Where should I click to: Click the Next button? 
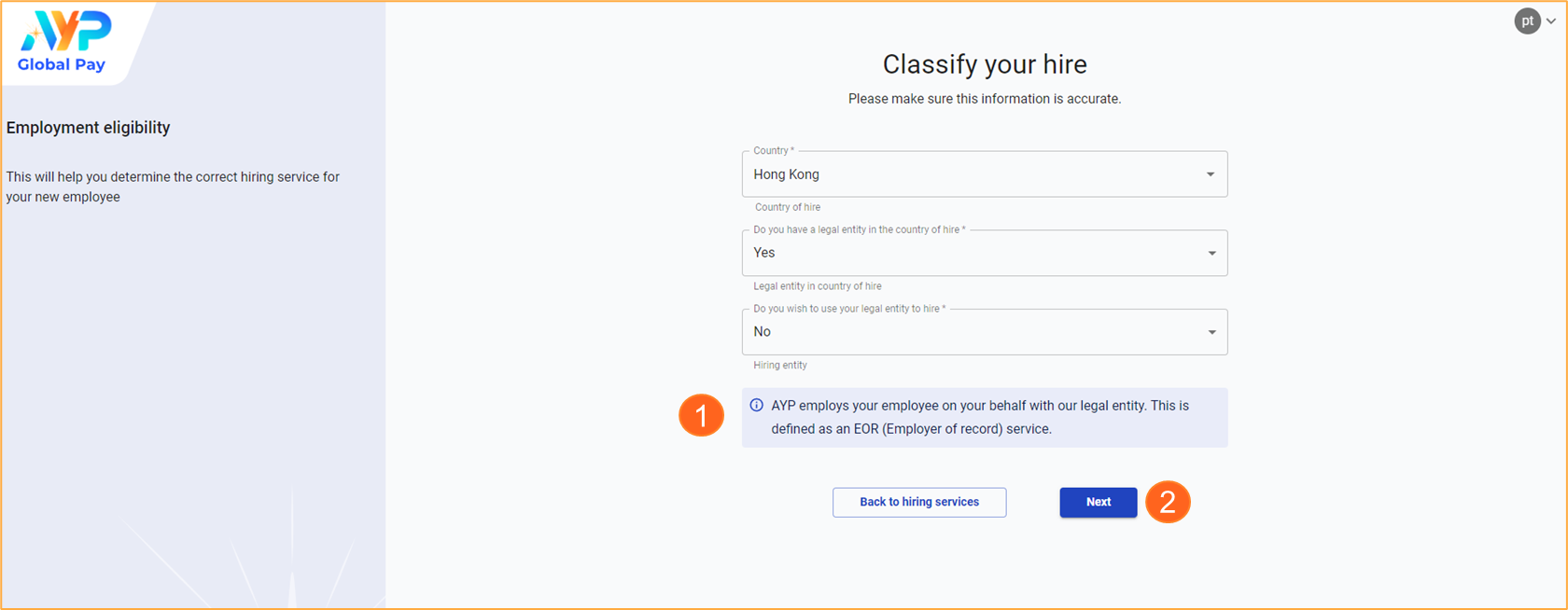tap(1099, 502)
